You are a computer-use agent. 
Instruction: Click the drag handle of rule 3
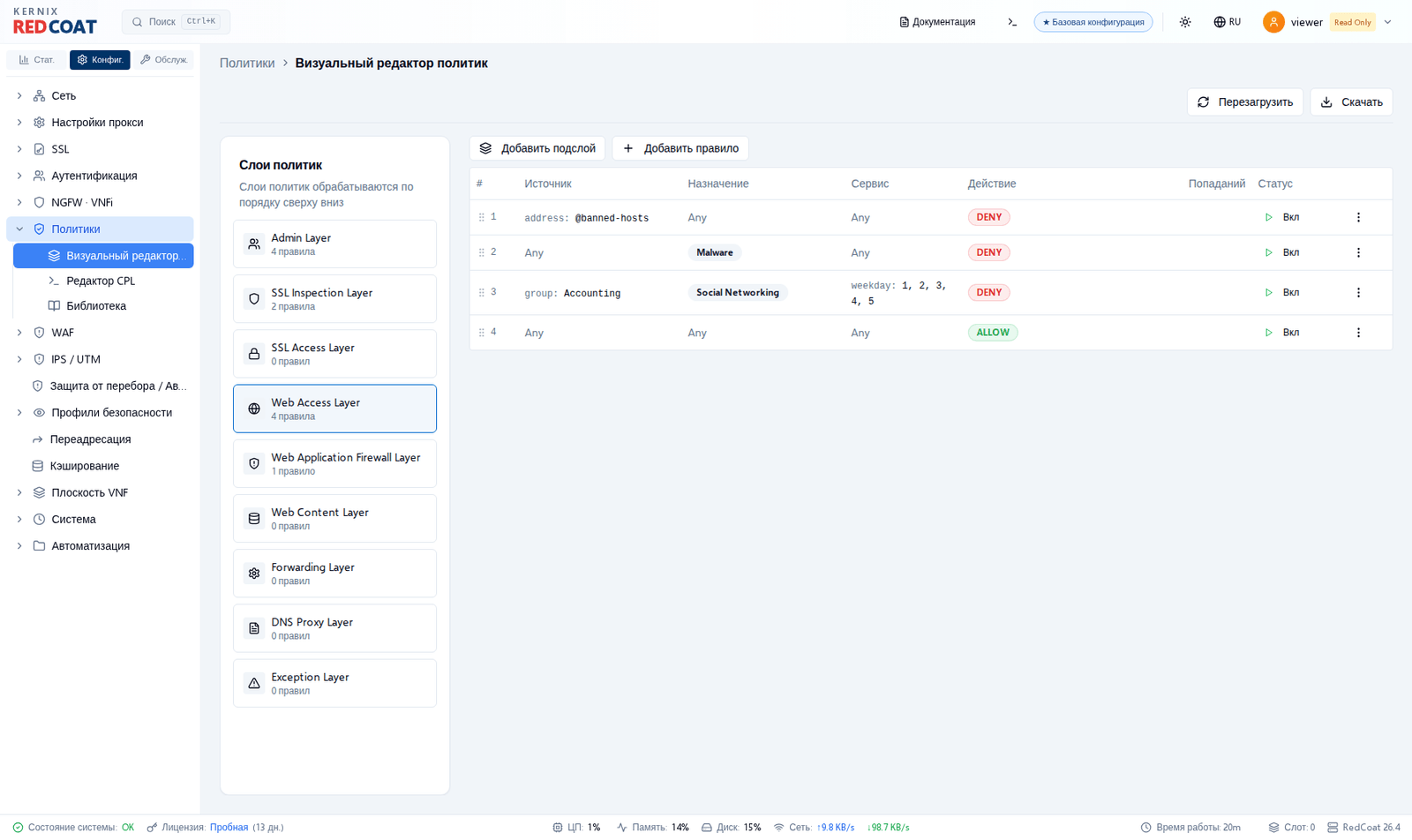tap(482, 292)
